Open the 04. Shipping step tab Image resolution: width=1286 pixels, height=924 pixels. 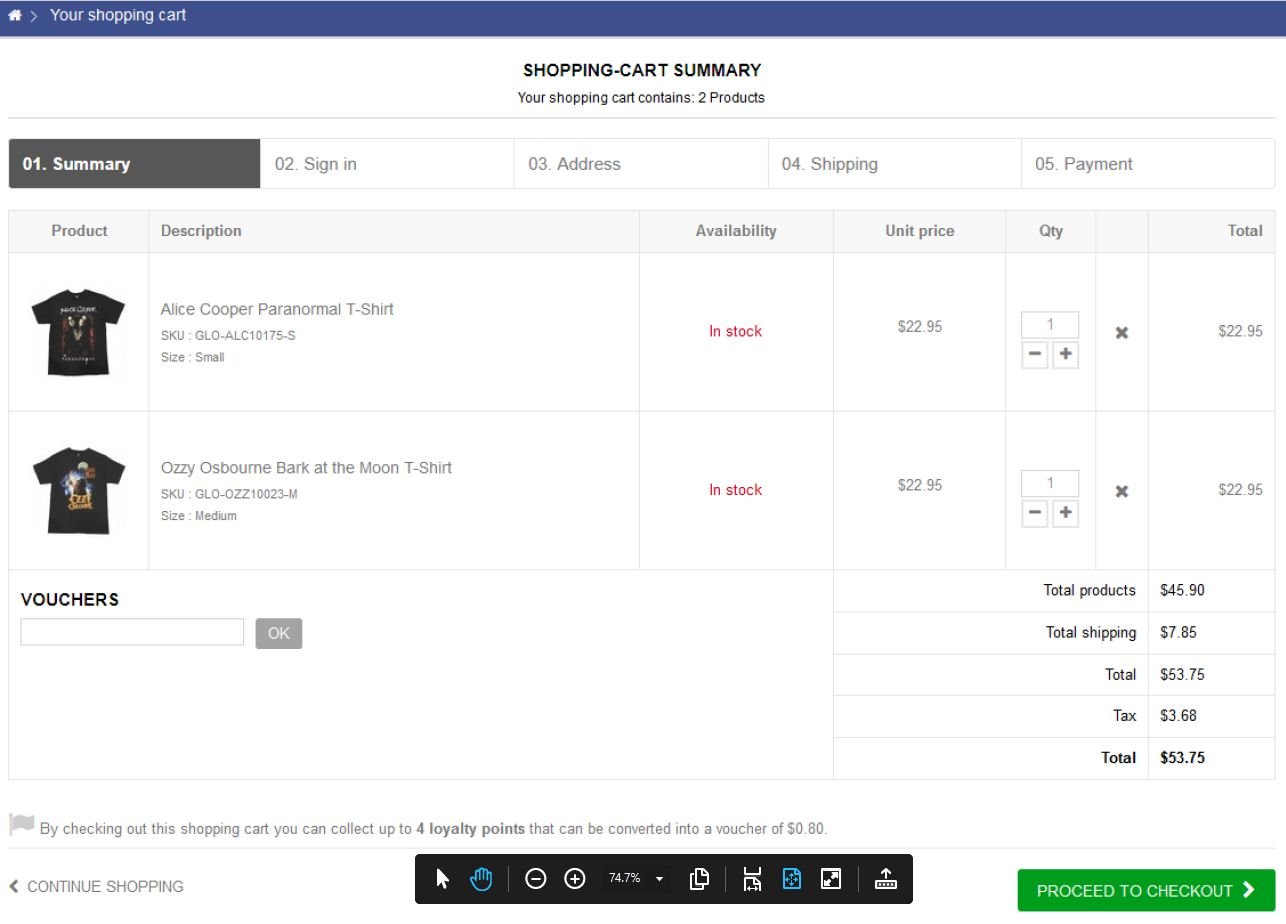895,164
